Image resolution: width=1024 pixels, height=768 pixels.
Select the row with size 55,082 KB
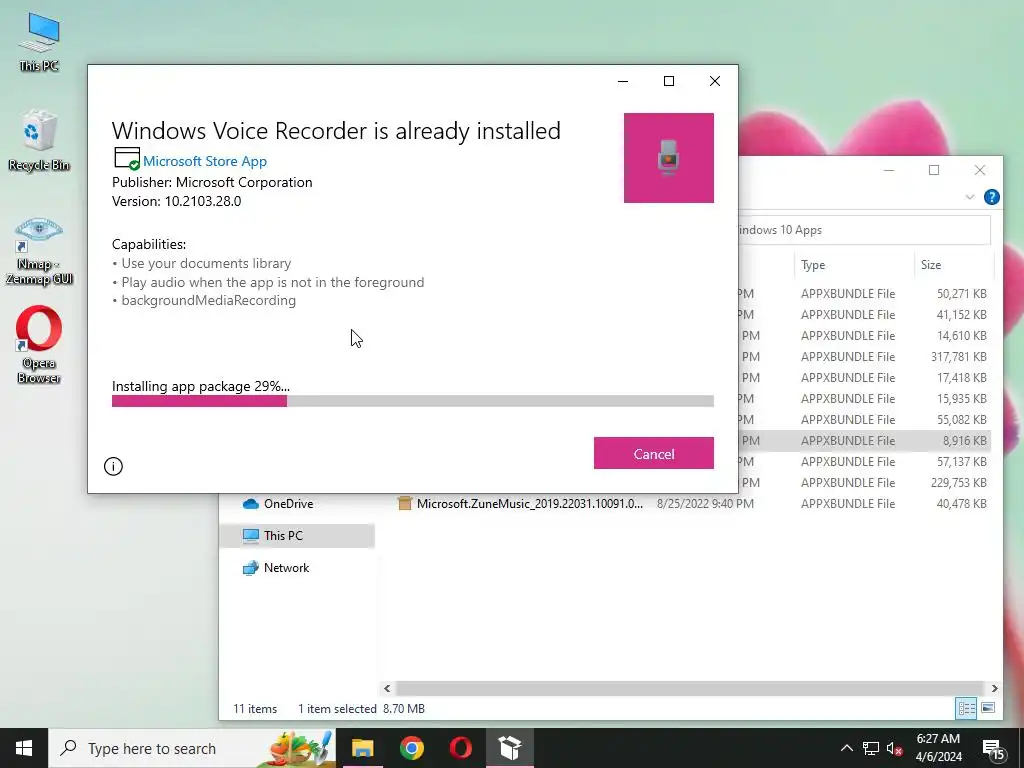(865, 419)
